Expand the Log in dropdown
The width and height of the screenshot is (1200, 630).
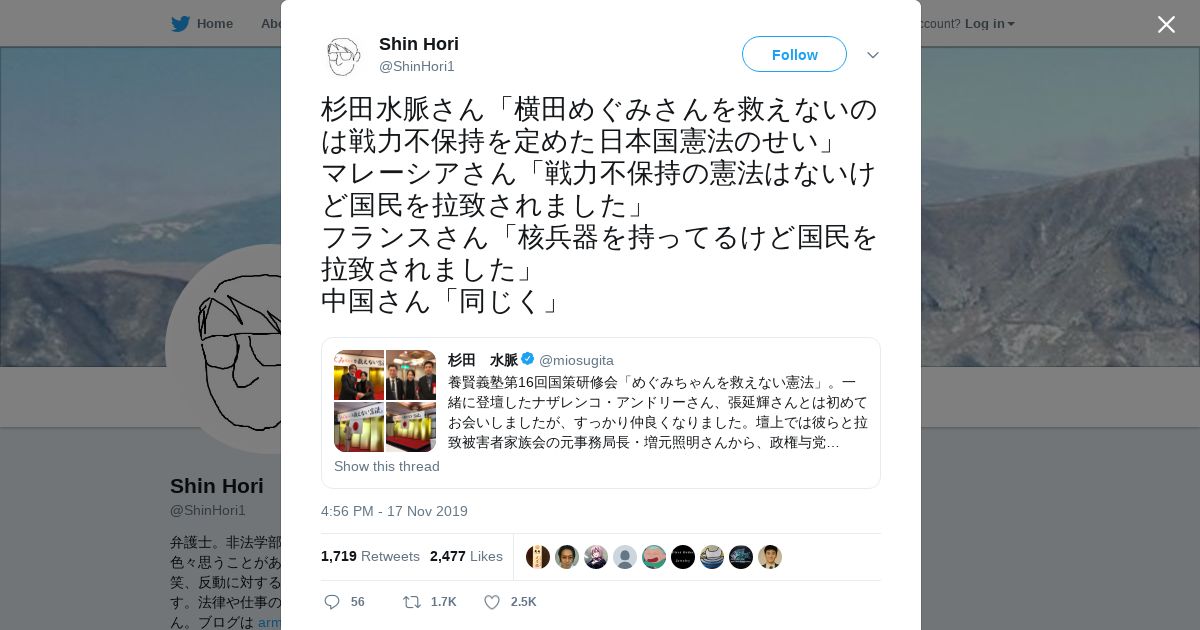coord(990,24)
